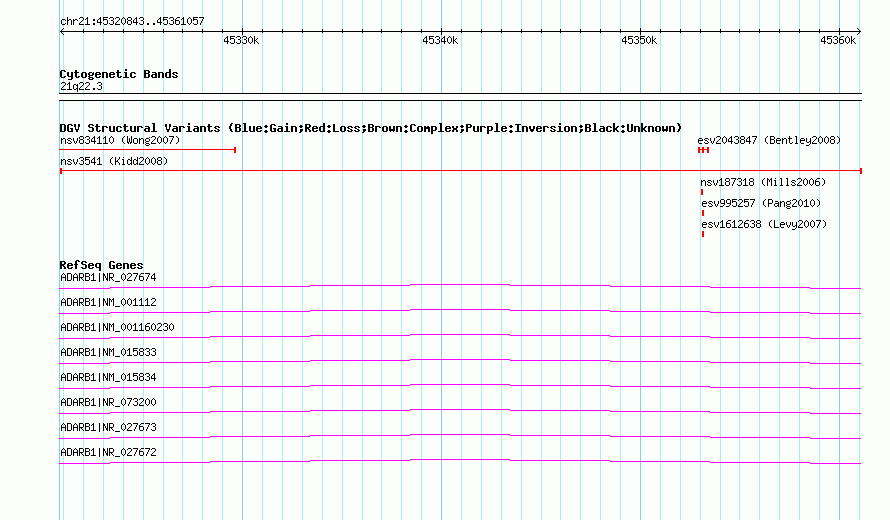Select transcript ADARB1|NR_073200
The height and width of the screenshot is (520, 890).
(108, 402)
